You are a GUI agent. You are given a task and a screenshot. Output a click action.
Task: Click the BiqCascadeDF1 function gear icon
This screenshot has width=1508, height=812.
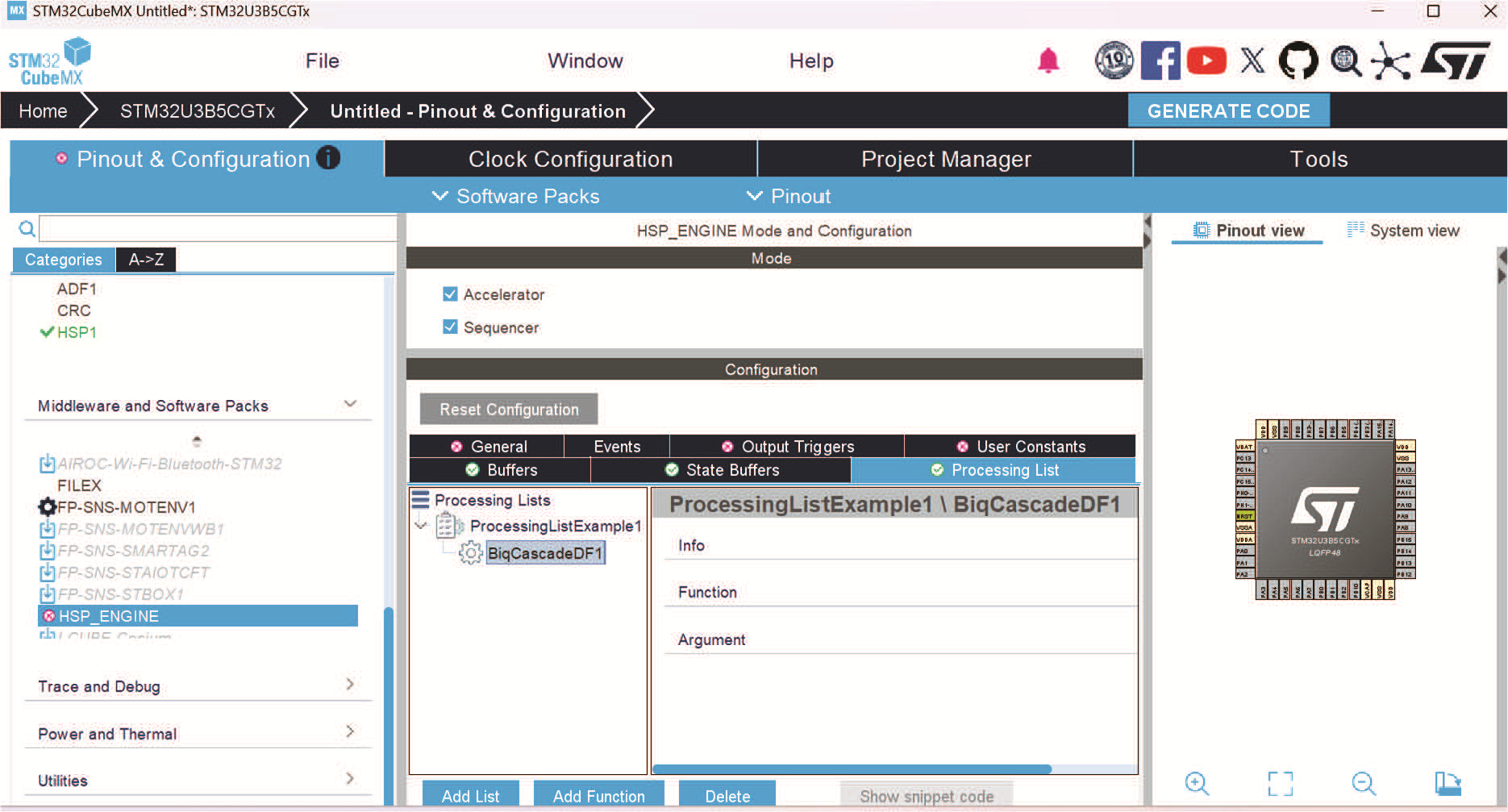pyautogui.click(x=471, y=553)
